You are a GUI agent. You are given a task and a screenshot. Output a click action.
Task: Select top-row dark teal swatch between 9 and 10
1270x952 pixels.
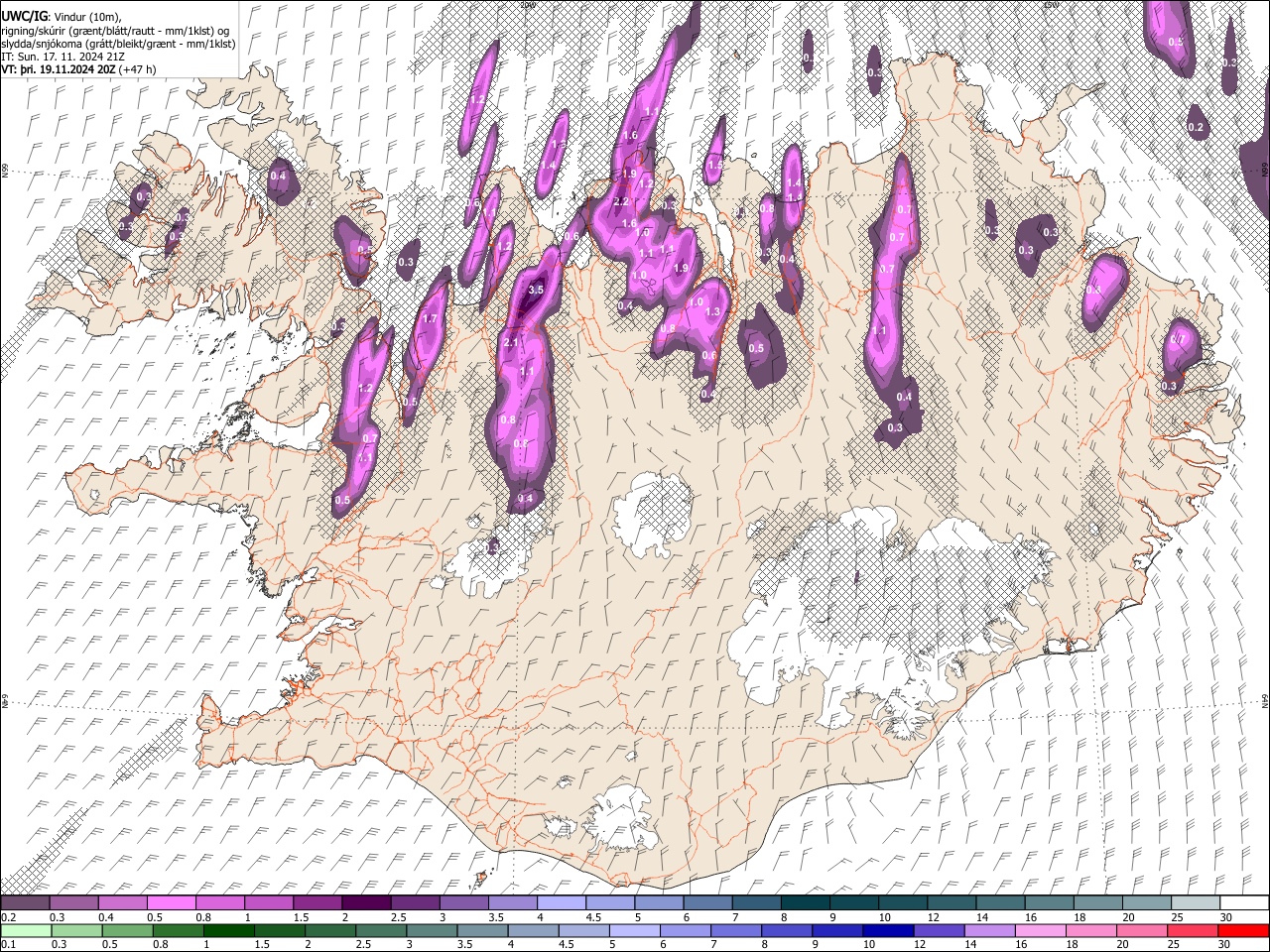point(854,902)
